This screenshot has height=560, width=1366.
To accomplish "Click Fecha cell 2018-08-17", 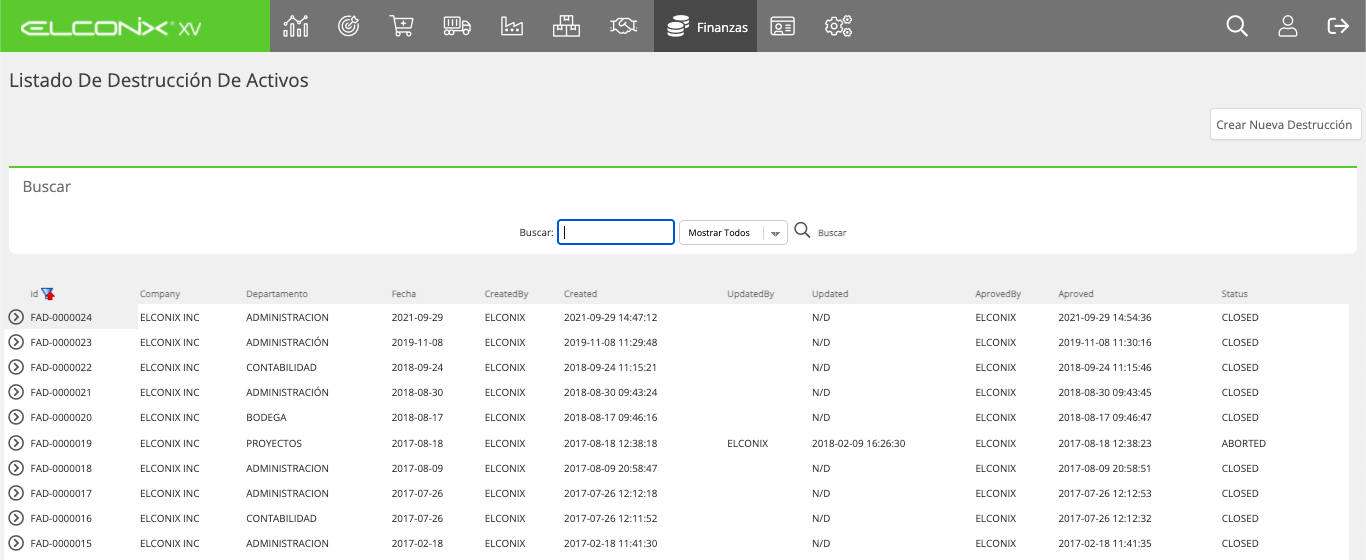I will click(x=417, y=417).
